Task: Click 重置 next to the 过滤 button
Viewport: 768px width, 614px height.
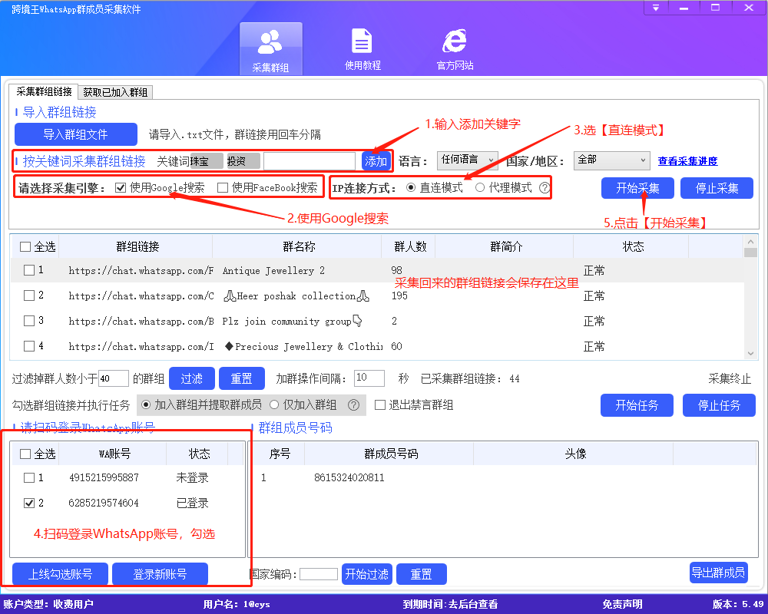Action: pyautogui.click(x=241, y=378)
